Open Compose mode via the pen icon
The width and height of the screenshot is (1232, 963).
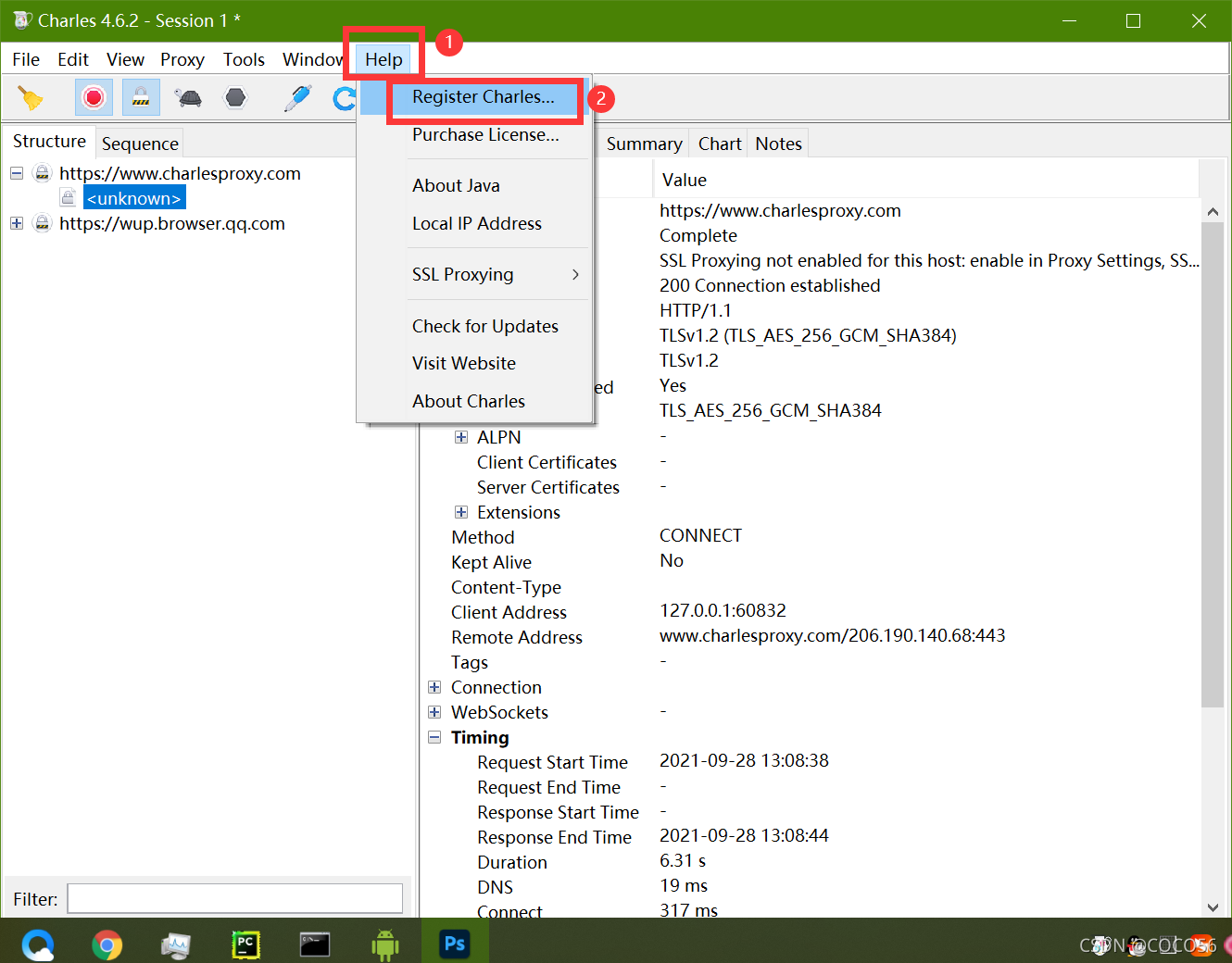(x=296, y=96)
